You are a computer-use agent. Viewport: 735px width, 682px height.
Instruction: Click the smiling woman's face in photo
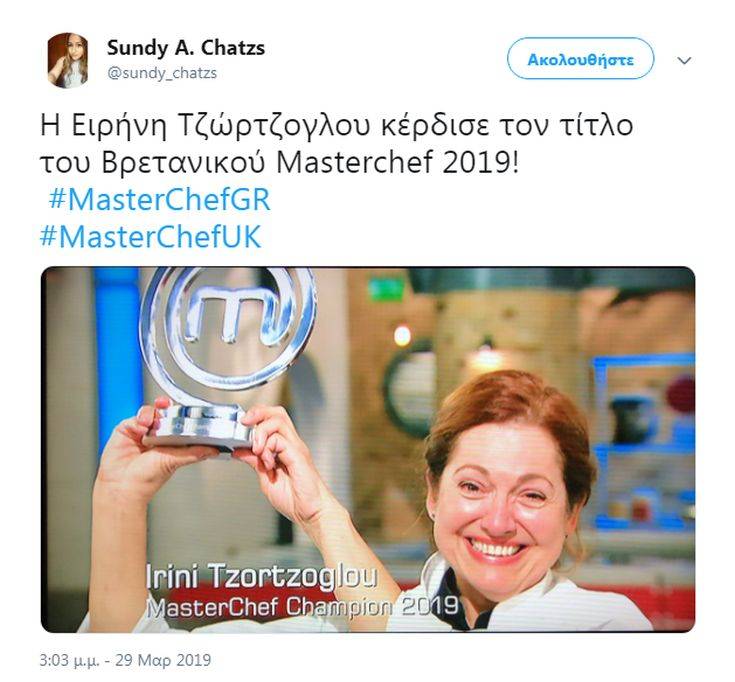point(502,497)
